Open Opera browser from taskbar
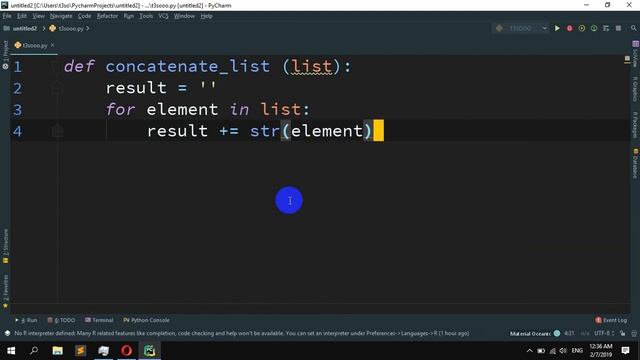 127,351
